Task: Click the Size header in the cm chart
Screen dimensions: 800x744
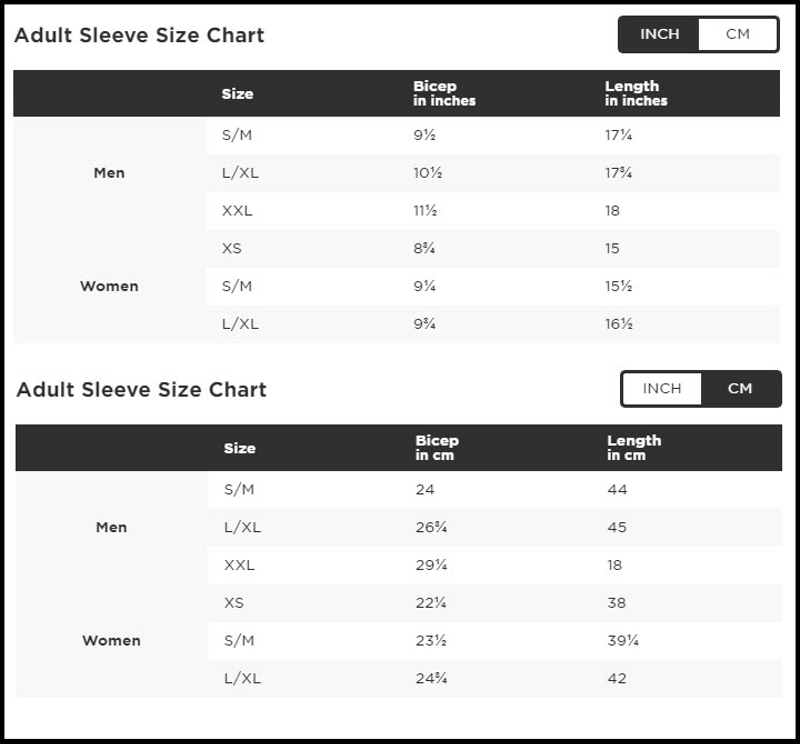Action: pos(239,448)
